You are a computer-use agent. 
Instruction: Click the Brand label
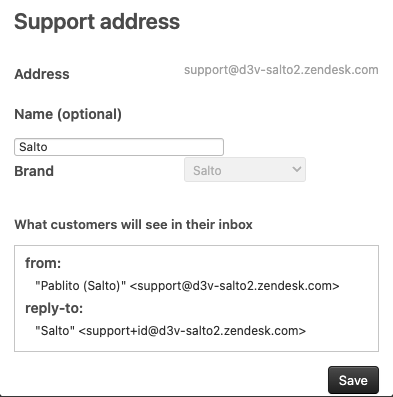coord(34,171)
